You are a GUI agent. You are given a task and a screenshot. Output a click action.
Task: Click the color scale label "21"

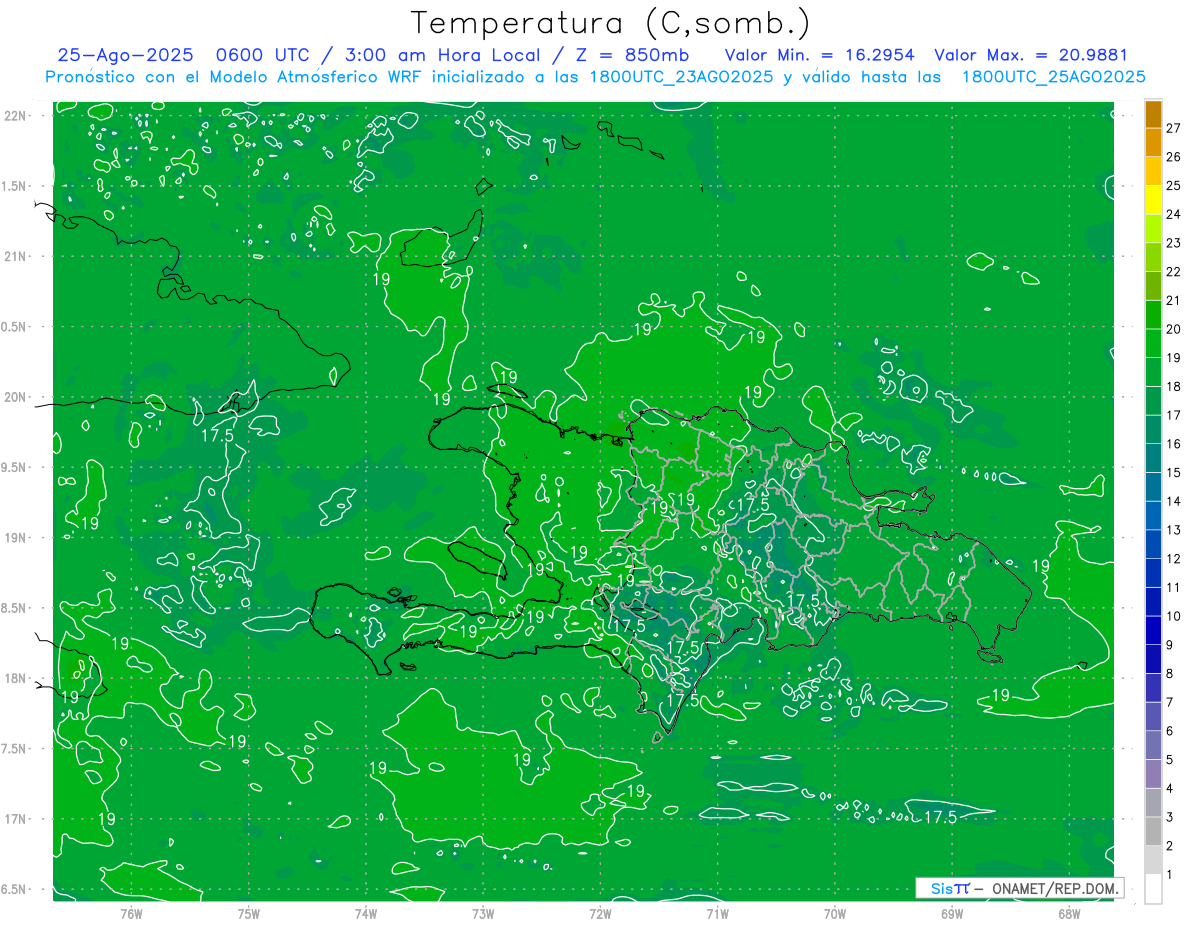(1173, 301)
